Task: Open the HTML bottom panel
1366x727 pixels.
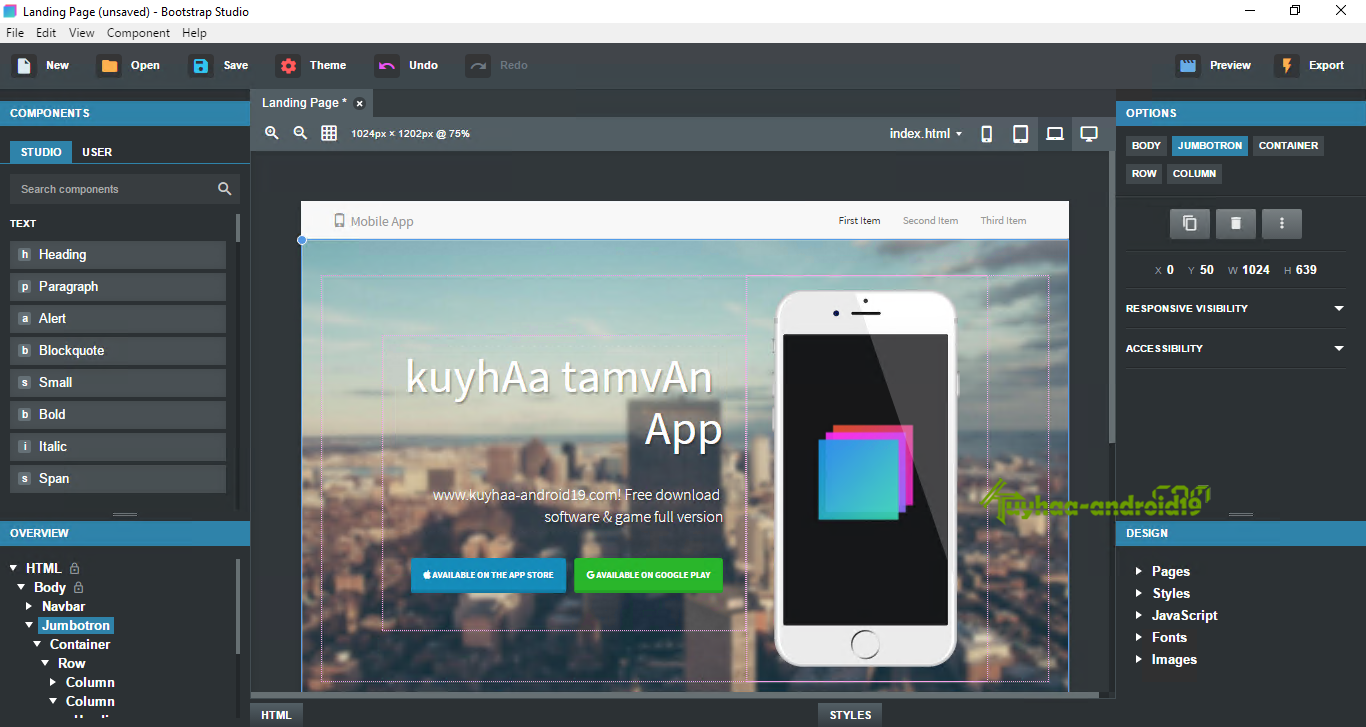Action: point(276,715)
